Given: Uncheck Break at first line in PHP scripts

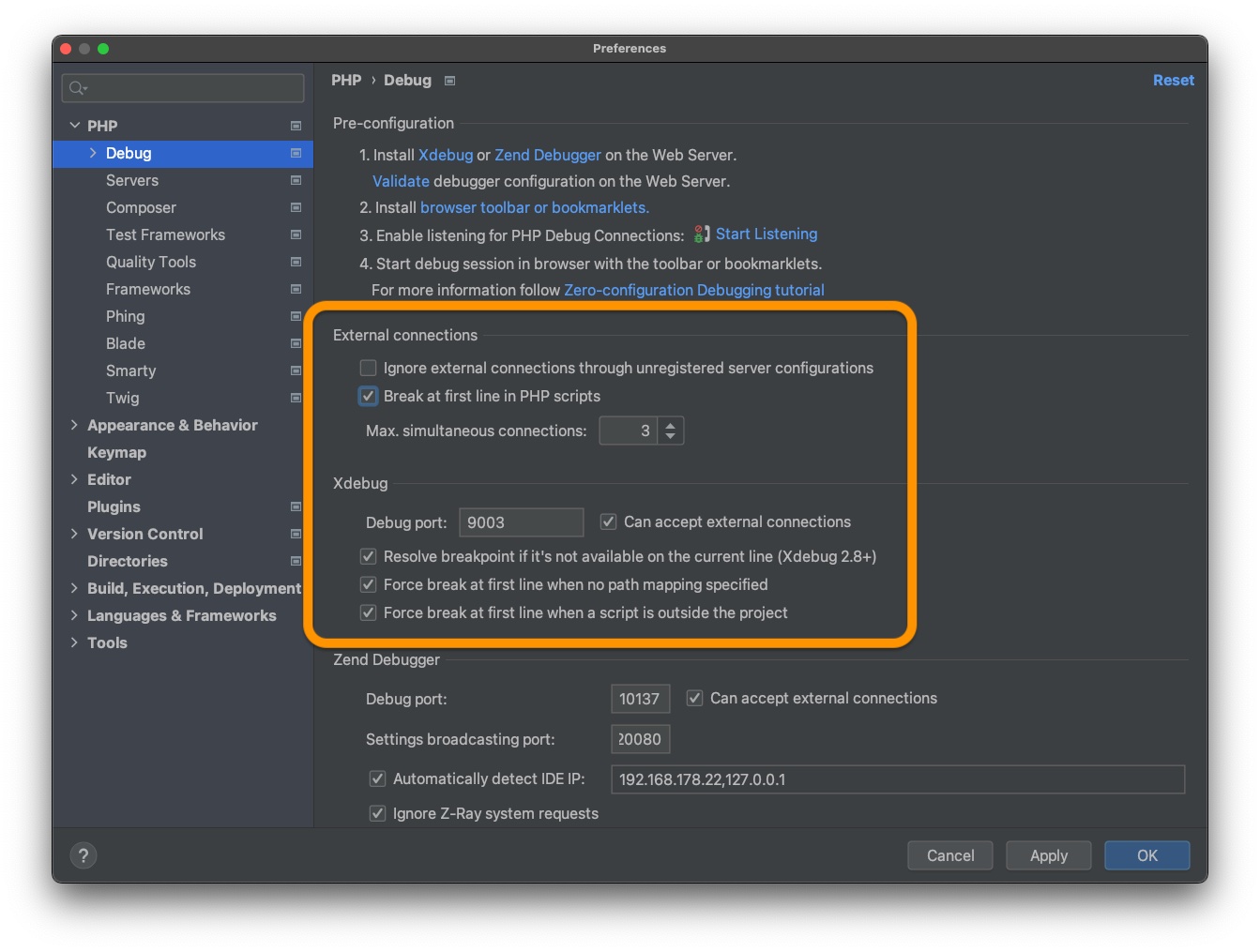Looking at the screenshot, I should (x=368, y=396).
